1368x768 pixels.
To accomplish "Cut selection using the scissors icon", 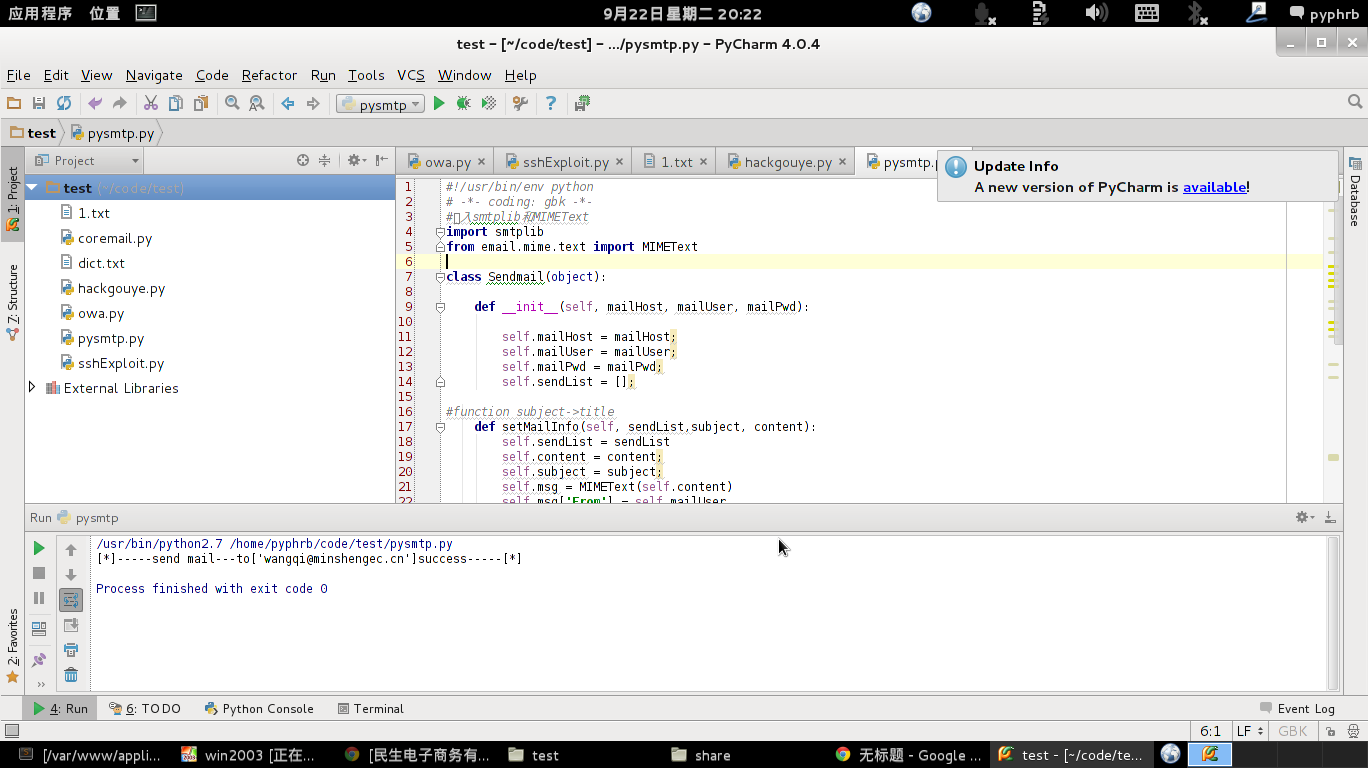I will click(151, 103).
